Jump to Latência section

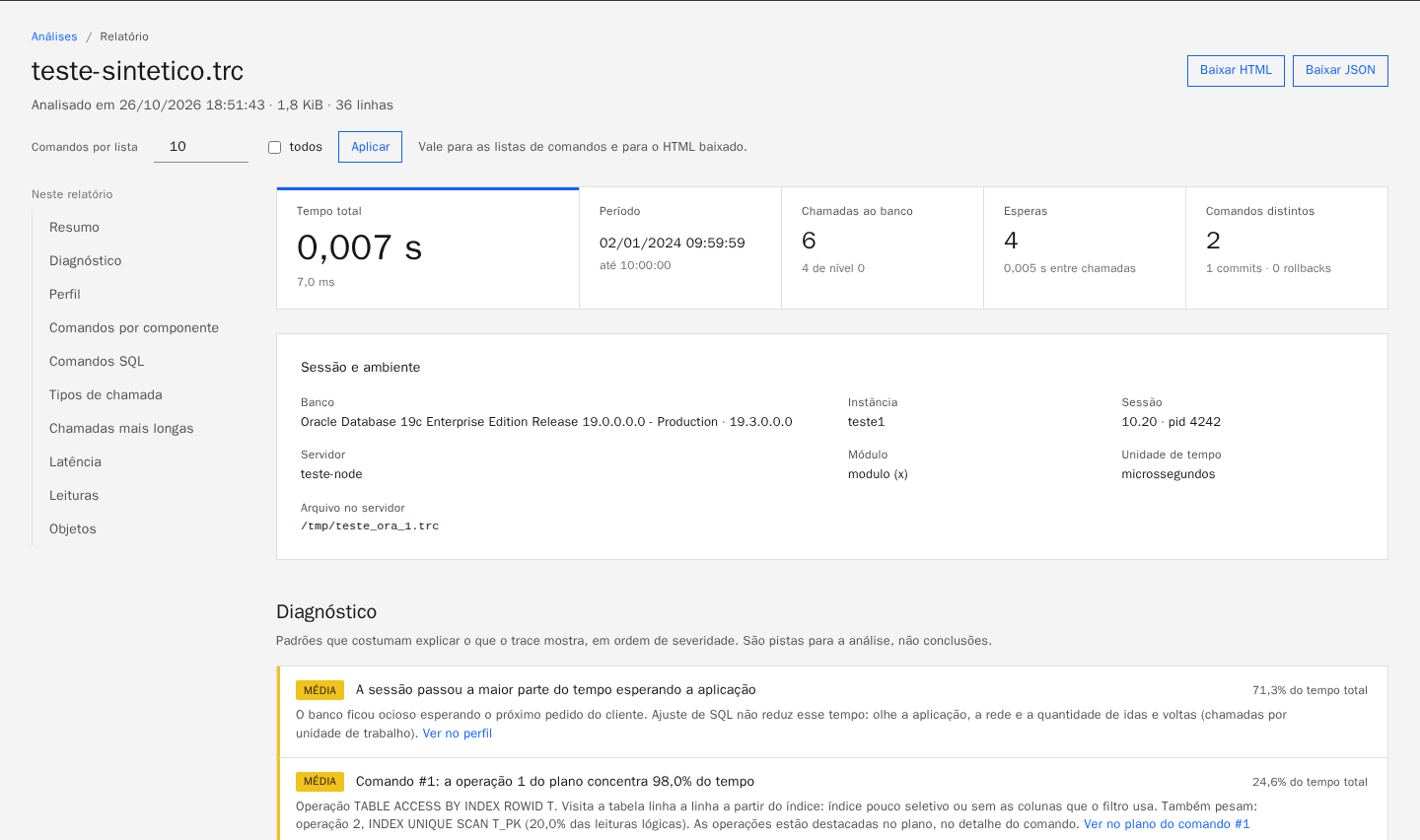click(x=75, y=461)
